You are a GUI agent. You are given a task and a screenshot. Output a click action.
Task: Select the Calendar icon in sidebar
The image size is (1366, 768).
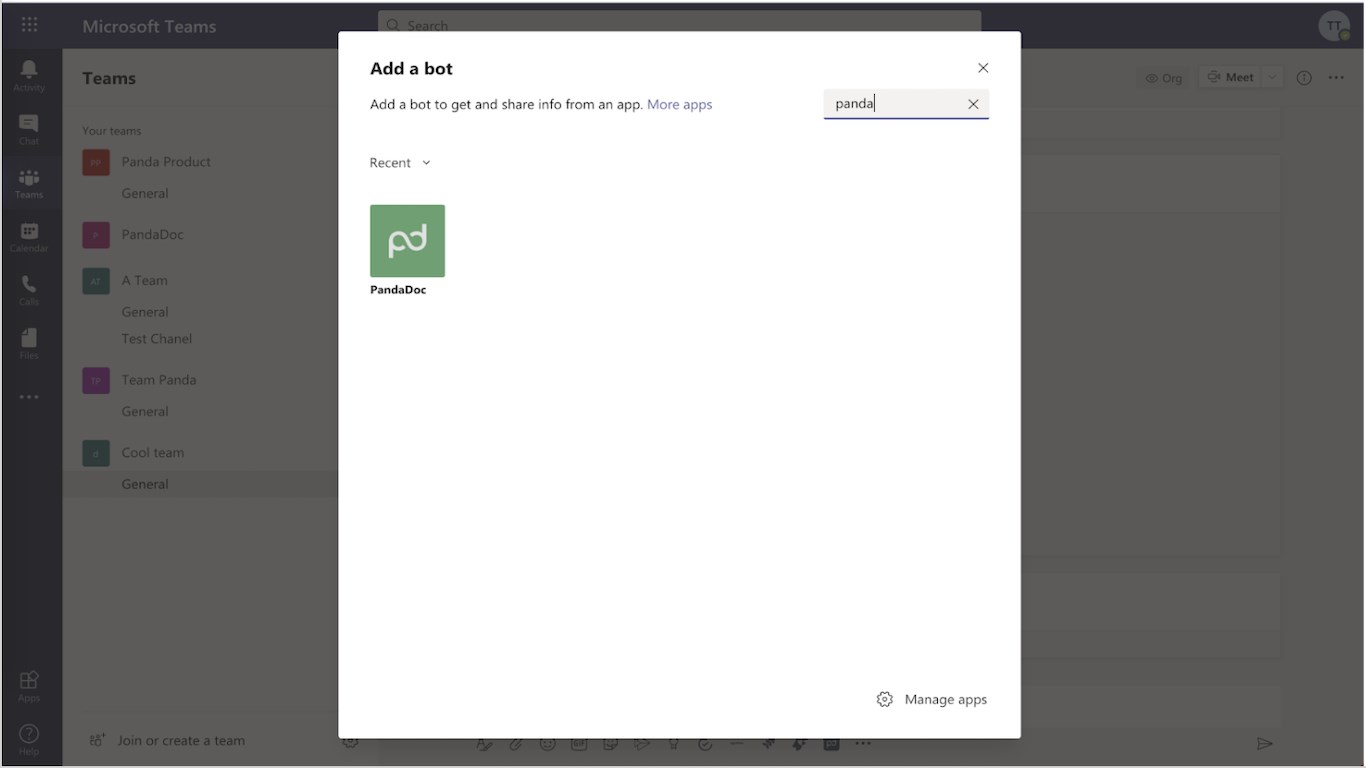click(29, 236)
